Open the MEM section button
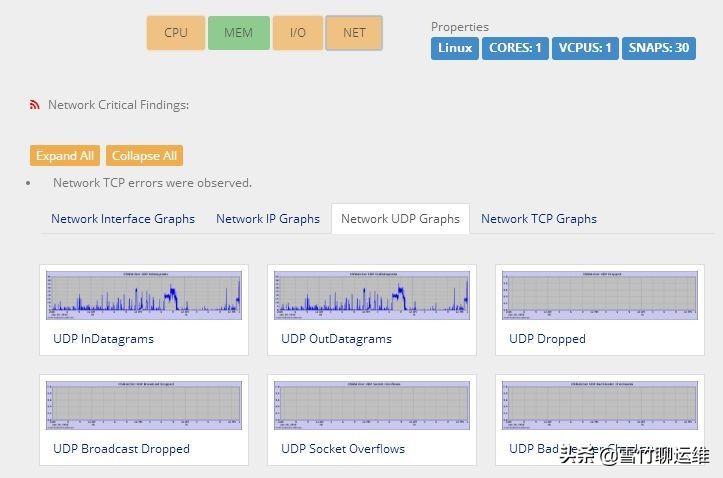The width and height of the screenshot is (723, 478). tap(238, 32)
